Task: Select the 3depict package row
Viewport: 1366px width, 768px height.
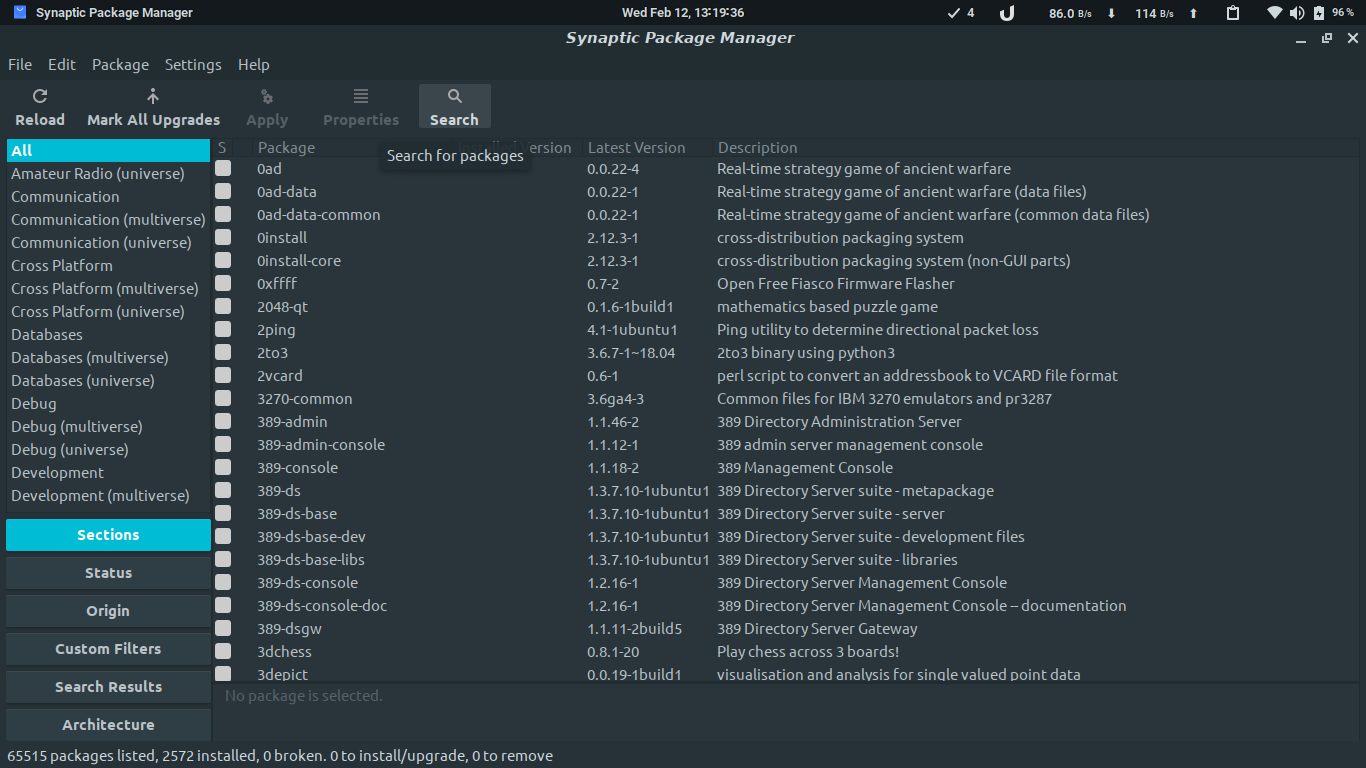Action: pyautogui.click(x=786, y=674)
